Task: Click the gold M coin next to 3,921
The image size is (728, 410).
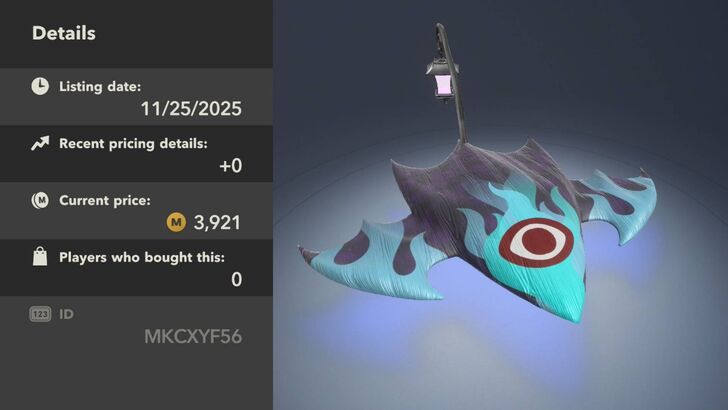Action: [176, 222]
